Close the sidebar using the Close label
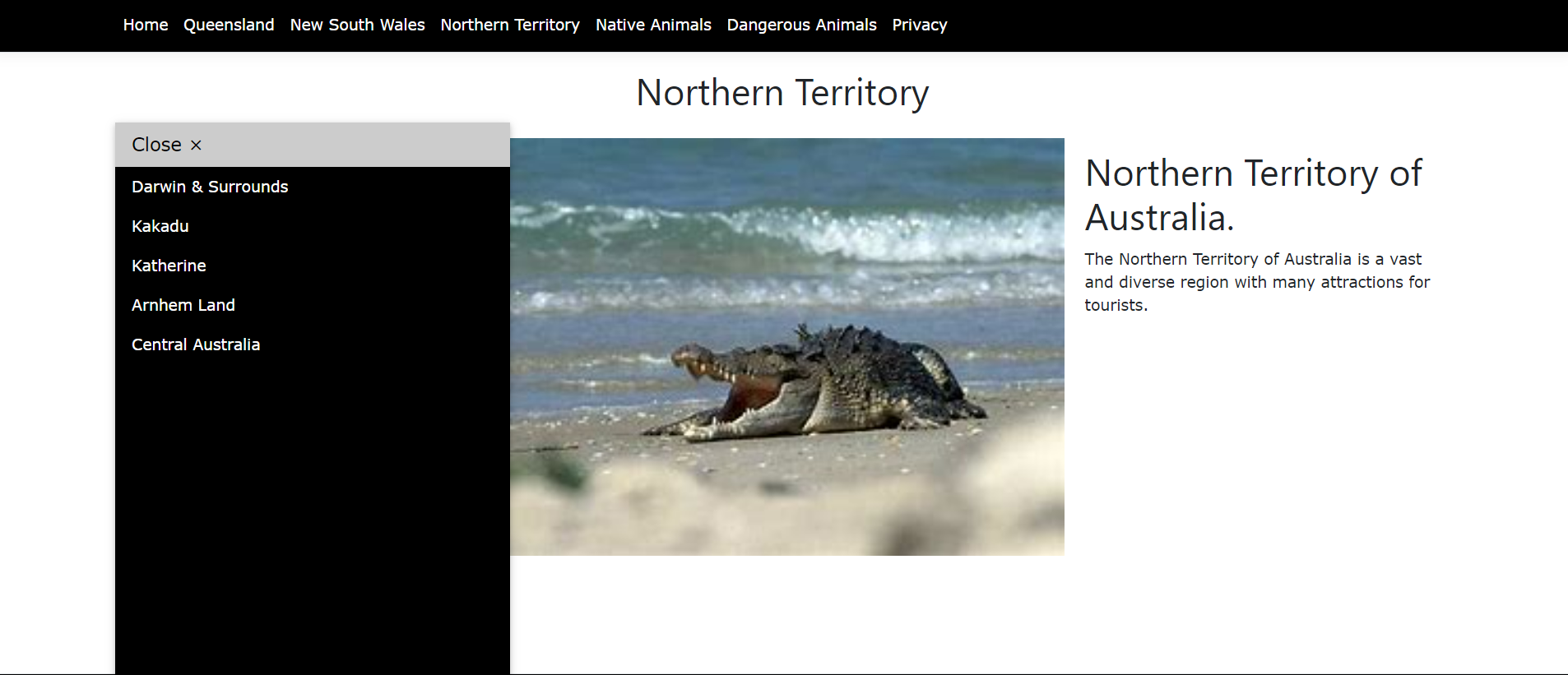This screenshot has width=1568, height=675. coord(156,145)
